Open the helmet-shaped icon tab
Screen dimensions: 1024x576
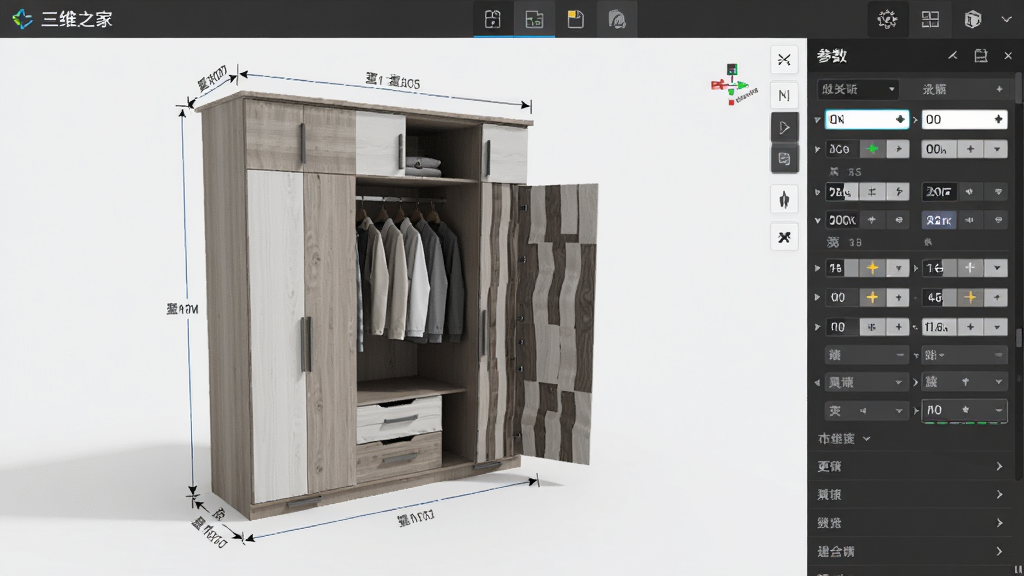click(616, 19)
